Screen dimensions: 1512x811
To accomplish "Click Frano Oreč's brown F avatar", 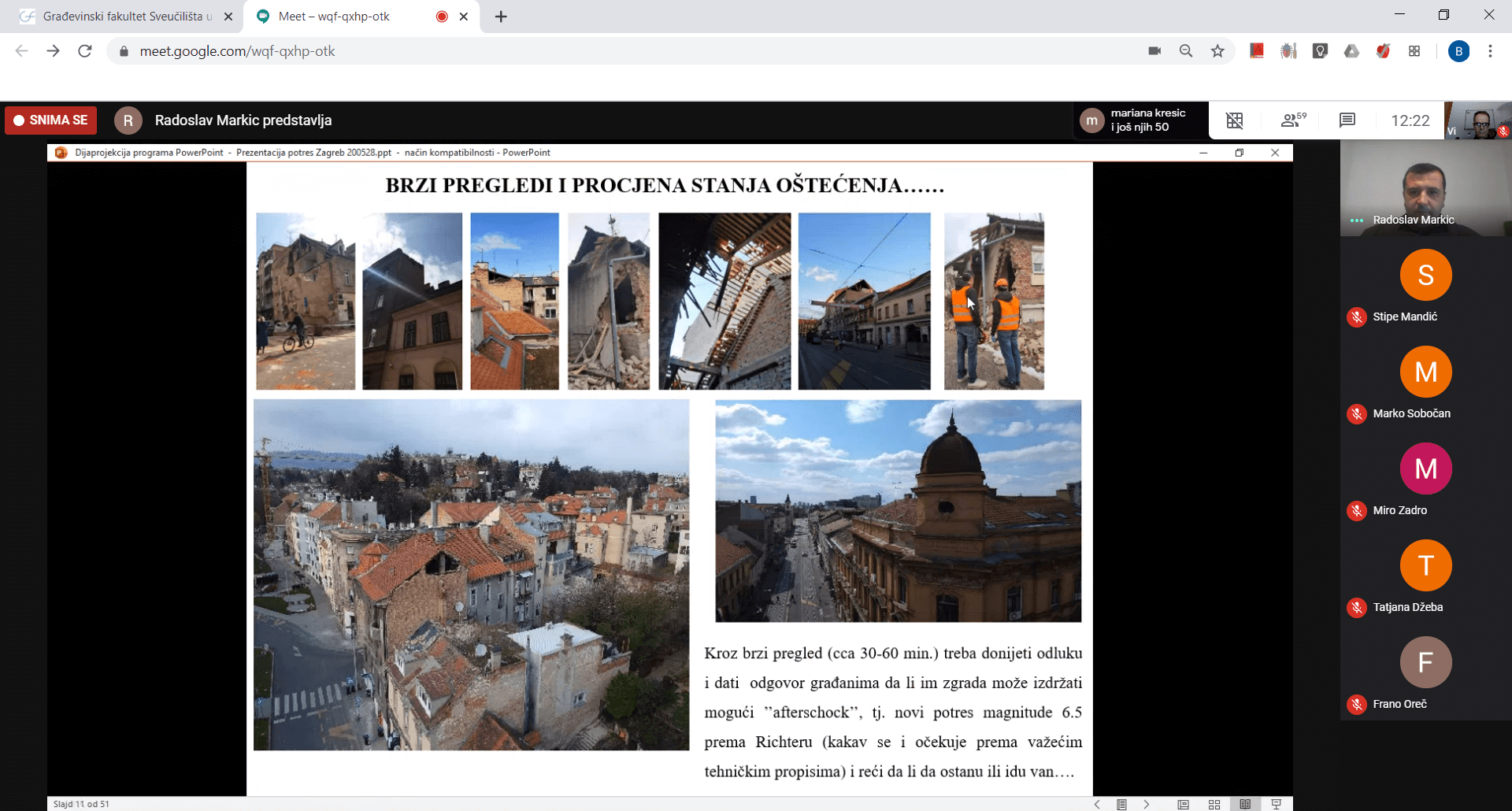I will [1425, 662].
